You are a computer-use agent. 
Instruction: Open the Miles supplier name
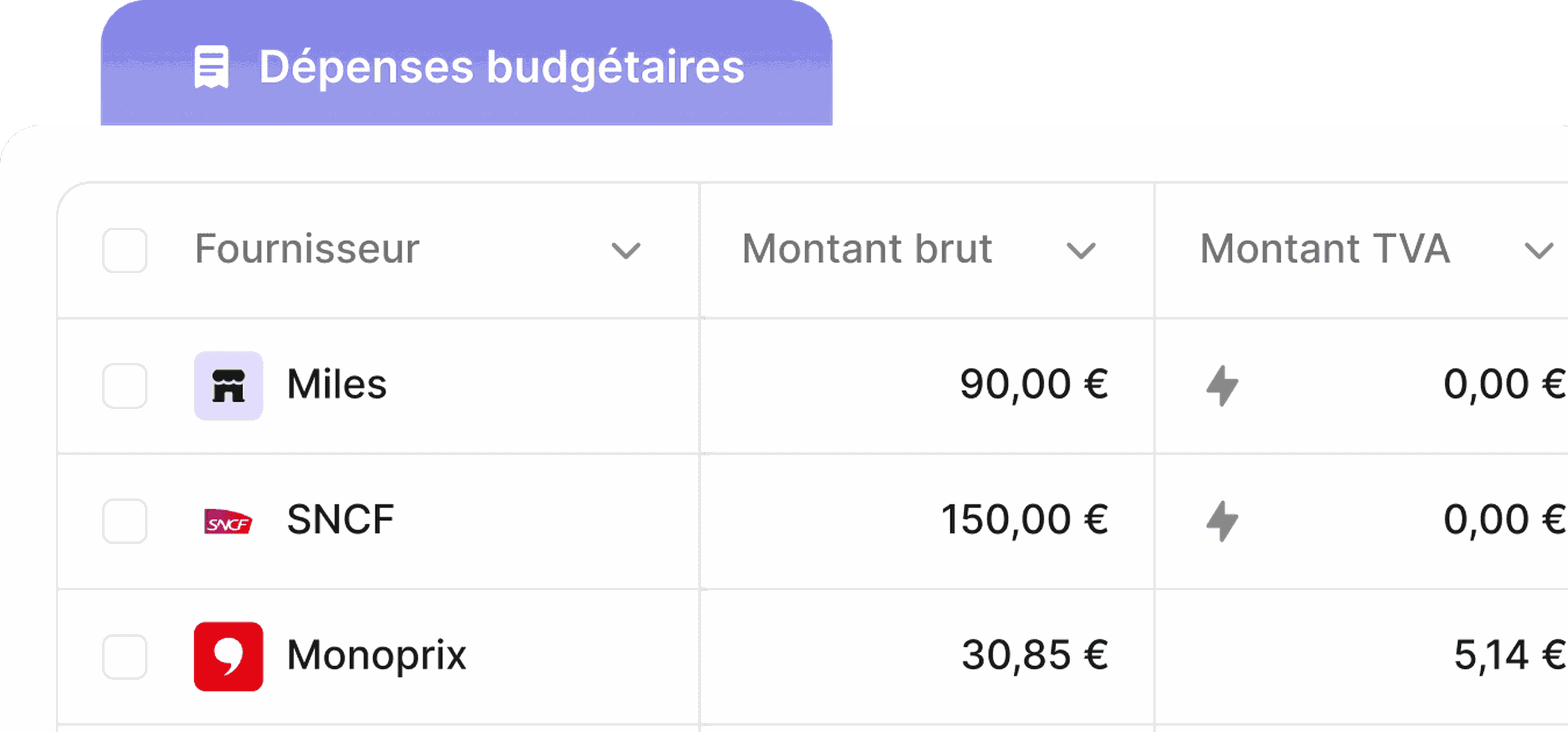(337, 385)
